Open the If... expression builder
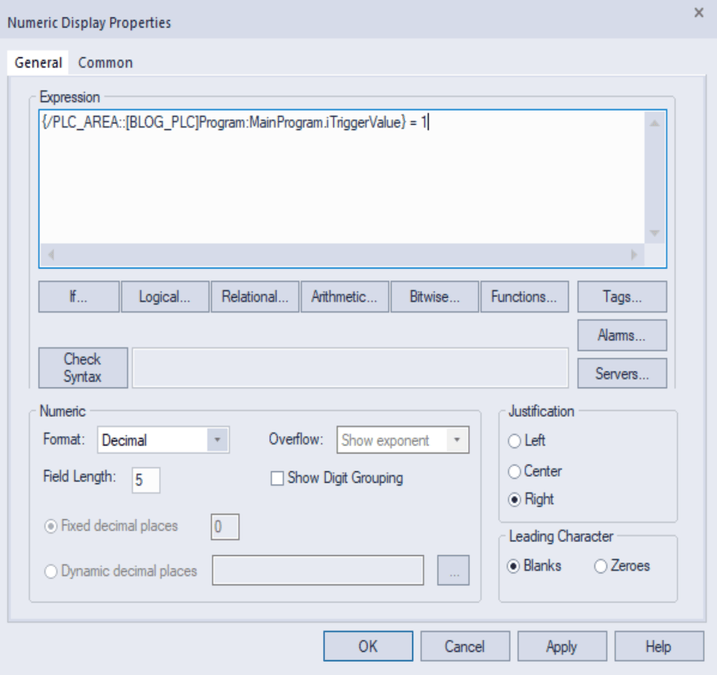This screenshot has height=675, width=717. point(79,297)
